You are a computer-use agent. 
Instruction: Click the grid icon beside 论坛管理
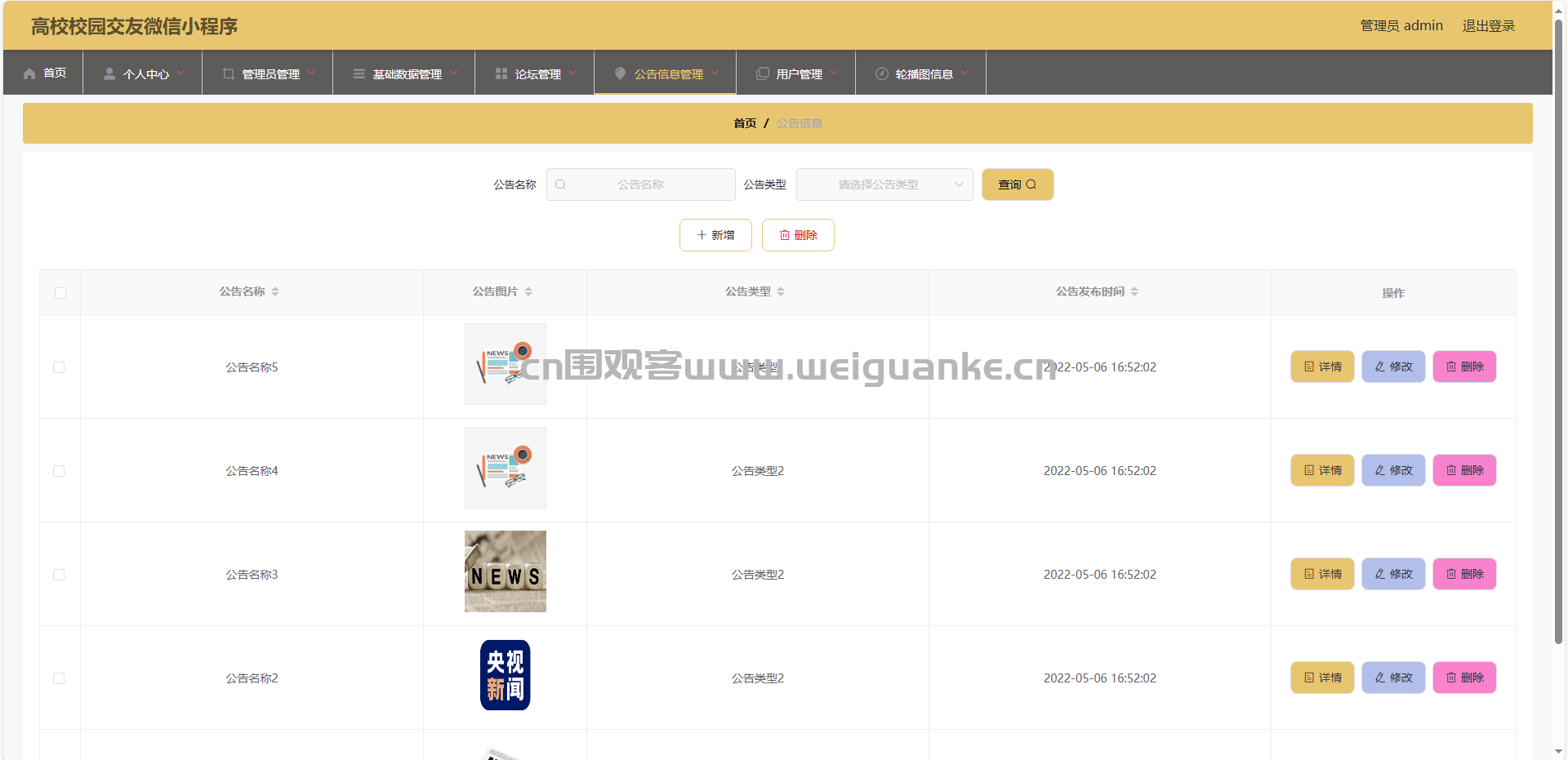pyautogui.click(x=501, y=73)
